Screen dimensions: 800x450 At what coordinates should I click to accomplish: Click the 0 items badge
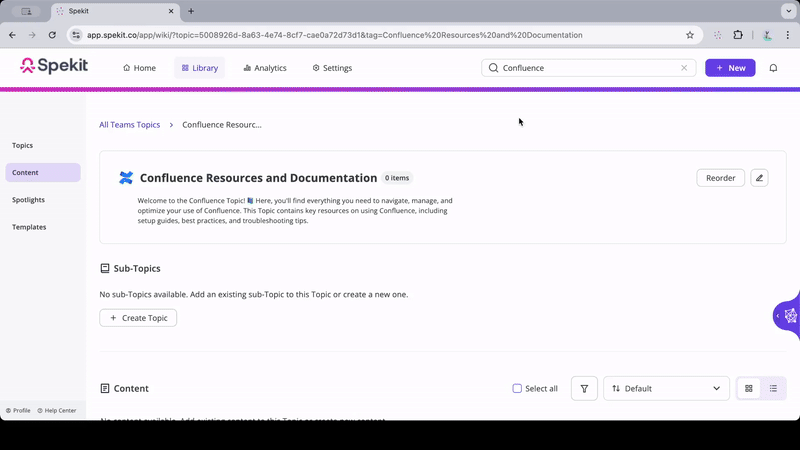coord(397,178)
